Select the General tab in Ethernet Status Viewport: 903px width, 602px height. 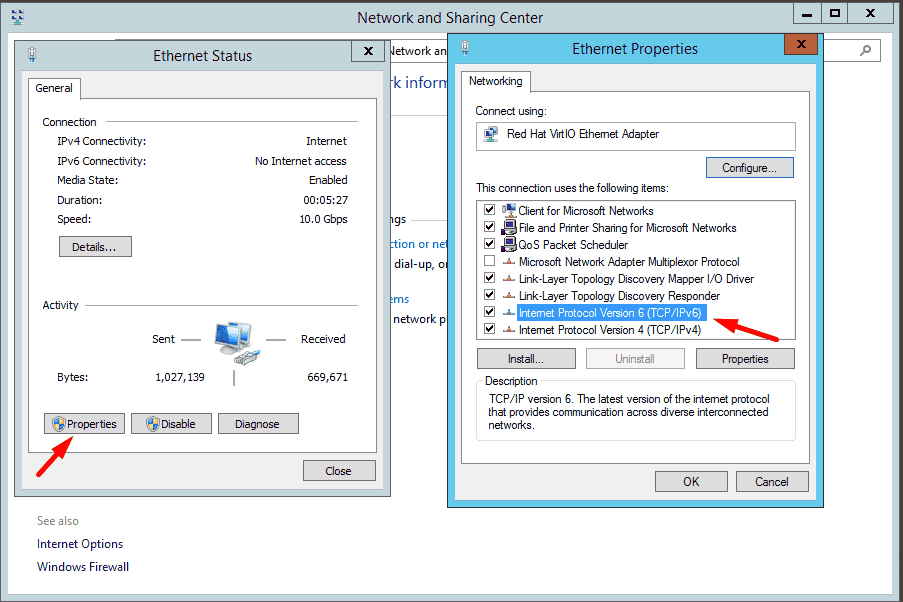(x=54, y=88)
